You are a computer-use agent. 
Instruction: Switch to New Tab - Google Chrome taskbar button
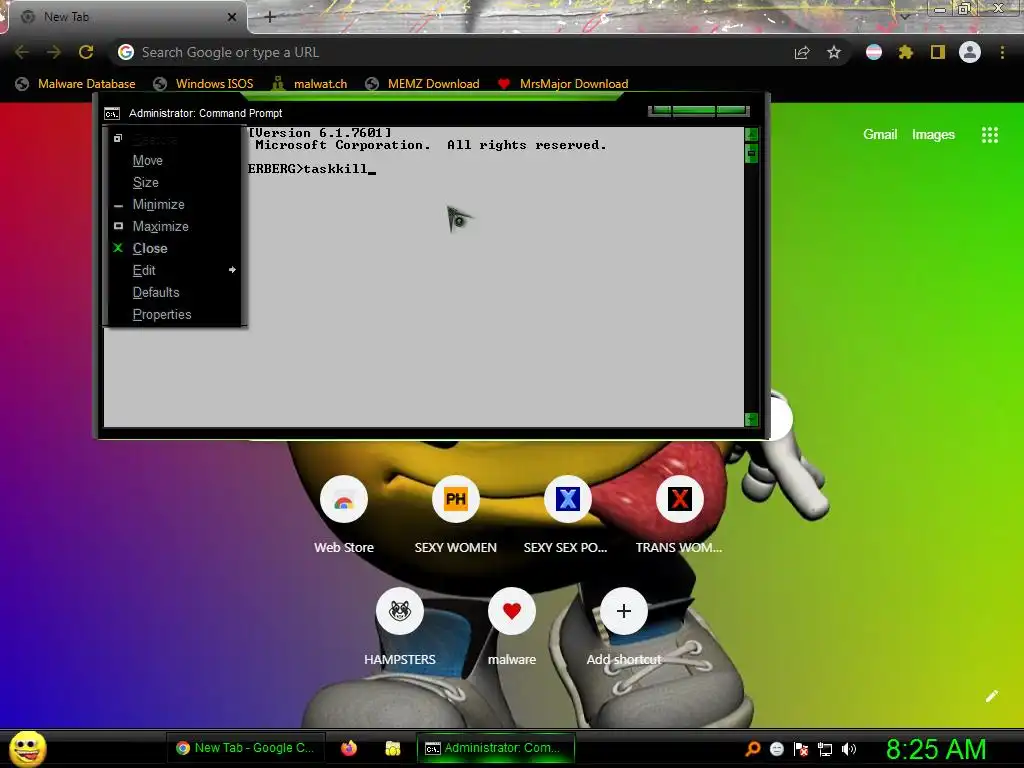click(x=245, y=748)
